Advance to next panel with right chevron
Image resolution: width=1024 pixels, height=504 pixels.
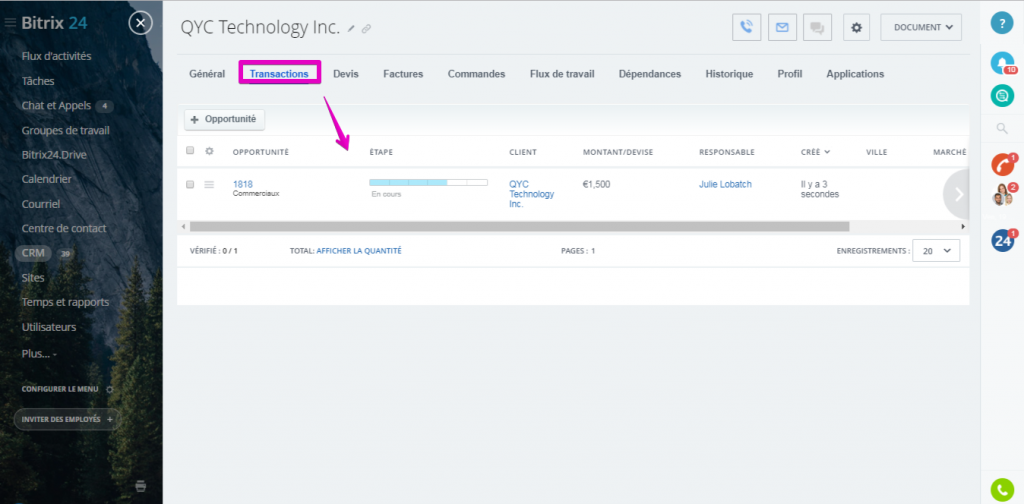(958, 194)
